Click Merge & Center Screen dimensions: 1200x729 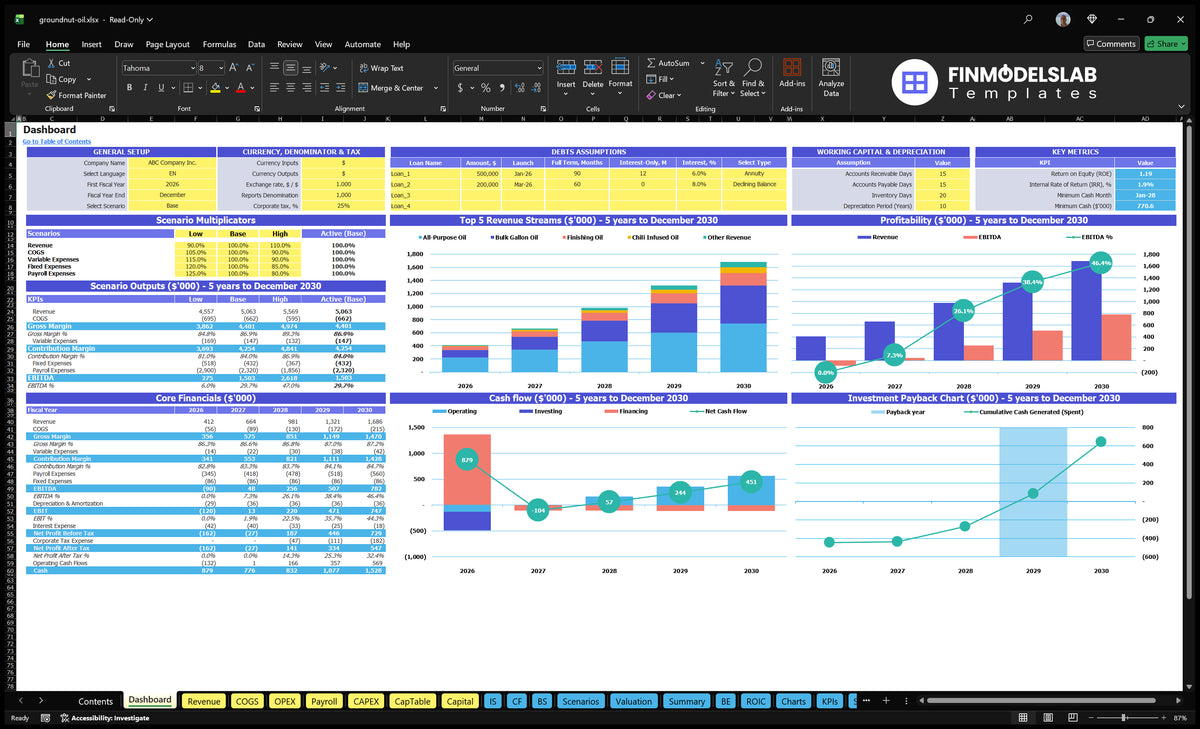pyautogui.click(x=391, y=88)
